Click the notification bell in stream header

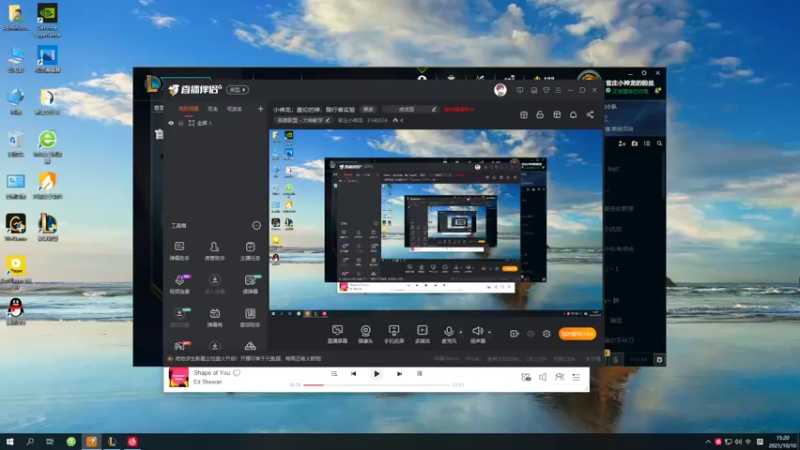pyautogui.click(x=573, y=115)
